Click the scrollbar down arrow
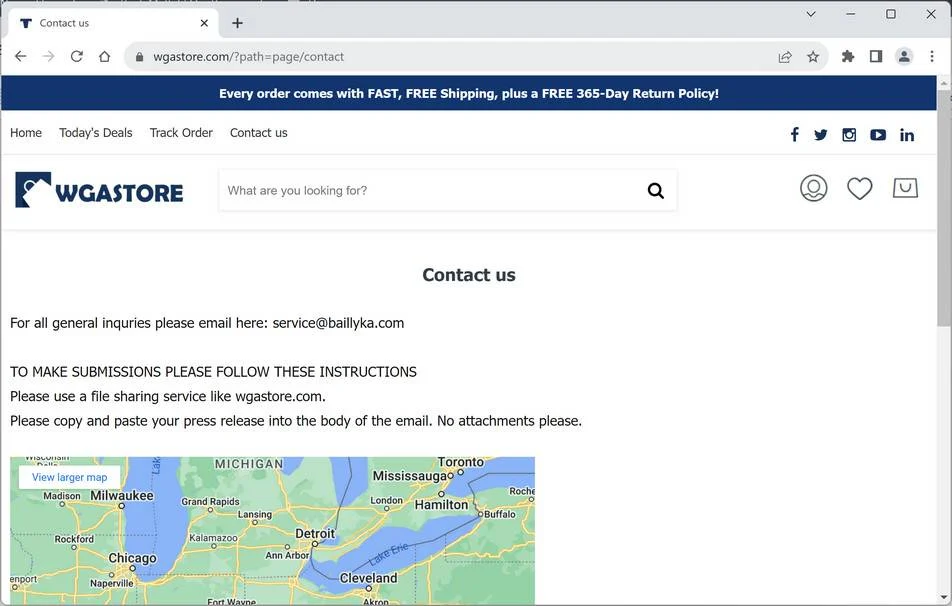Viewport: 952px width, 606px height. click(944, 598)
